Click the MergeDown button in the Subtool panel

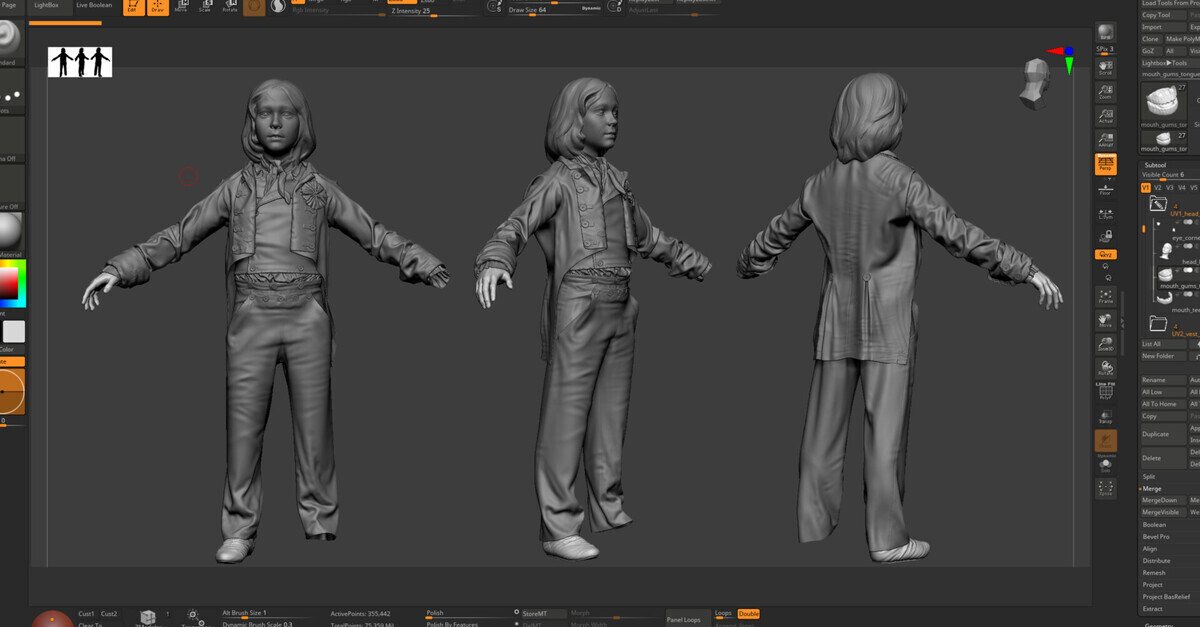click(x=1158, y=500)
